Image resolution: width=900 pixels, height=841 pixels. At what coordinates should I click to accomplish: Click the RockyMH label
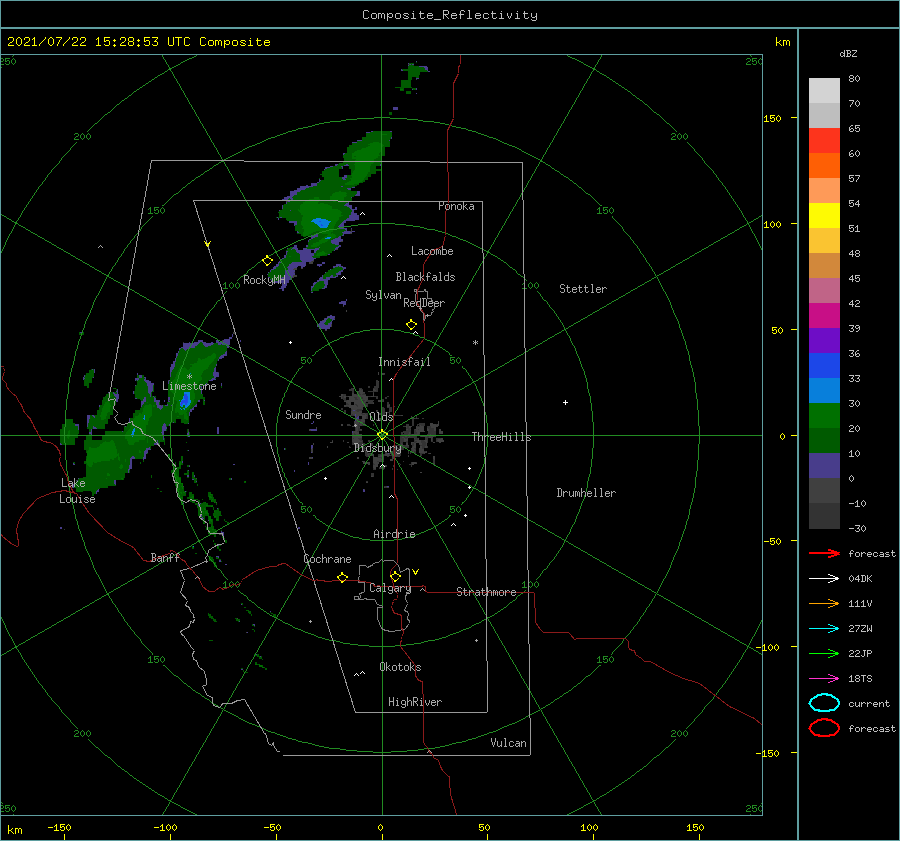pos(264,280)
